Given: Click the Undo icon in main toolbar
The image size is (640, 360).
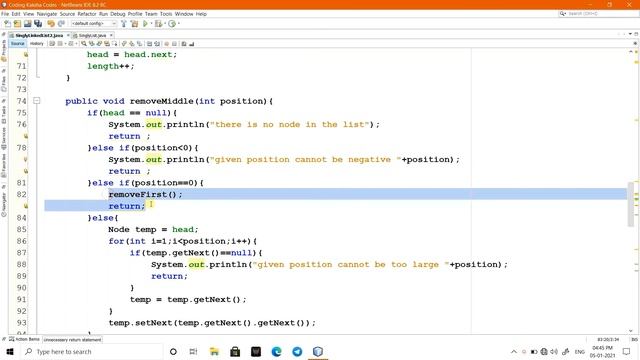Looking at the screenshot, I should tap(51, 24).
